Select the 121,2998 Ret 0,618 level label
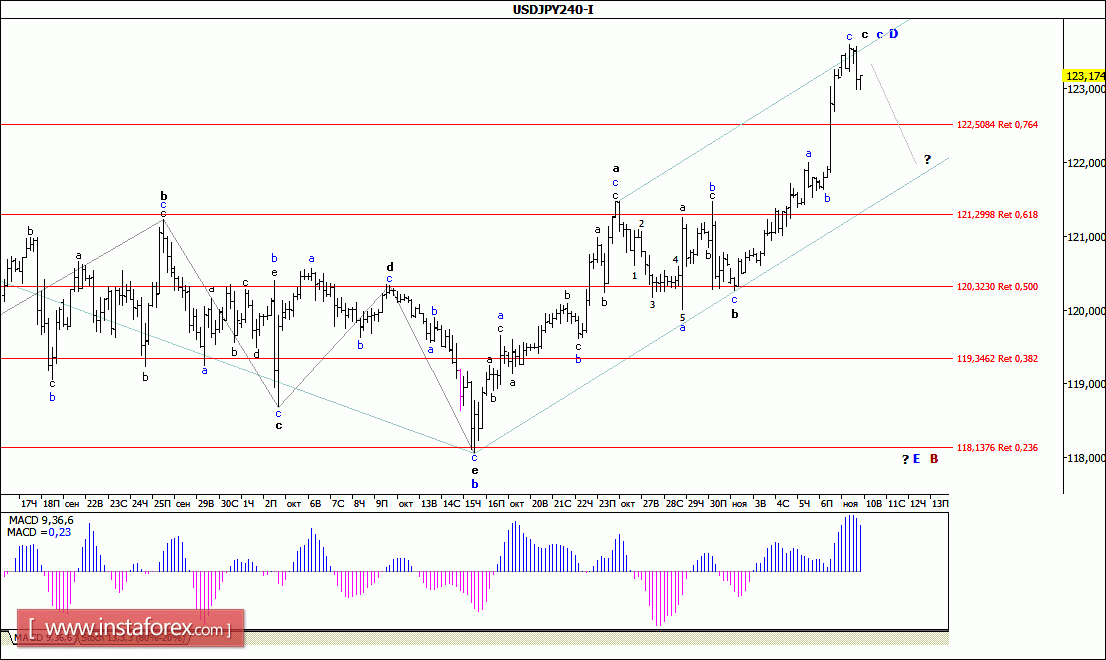Viewport: 1106px width, 660px height. point(997,214)
